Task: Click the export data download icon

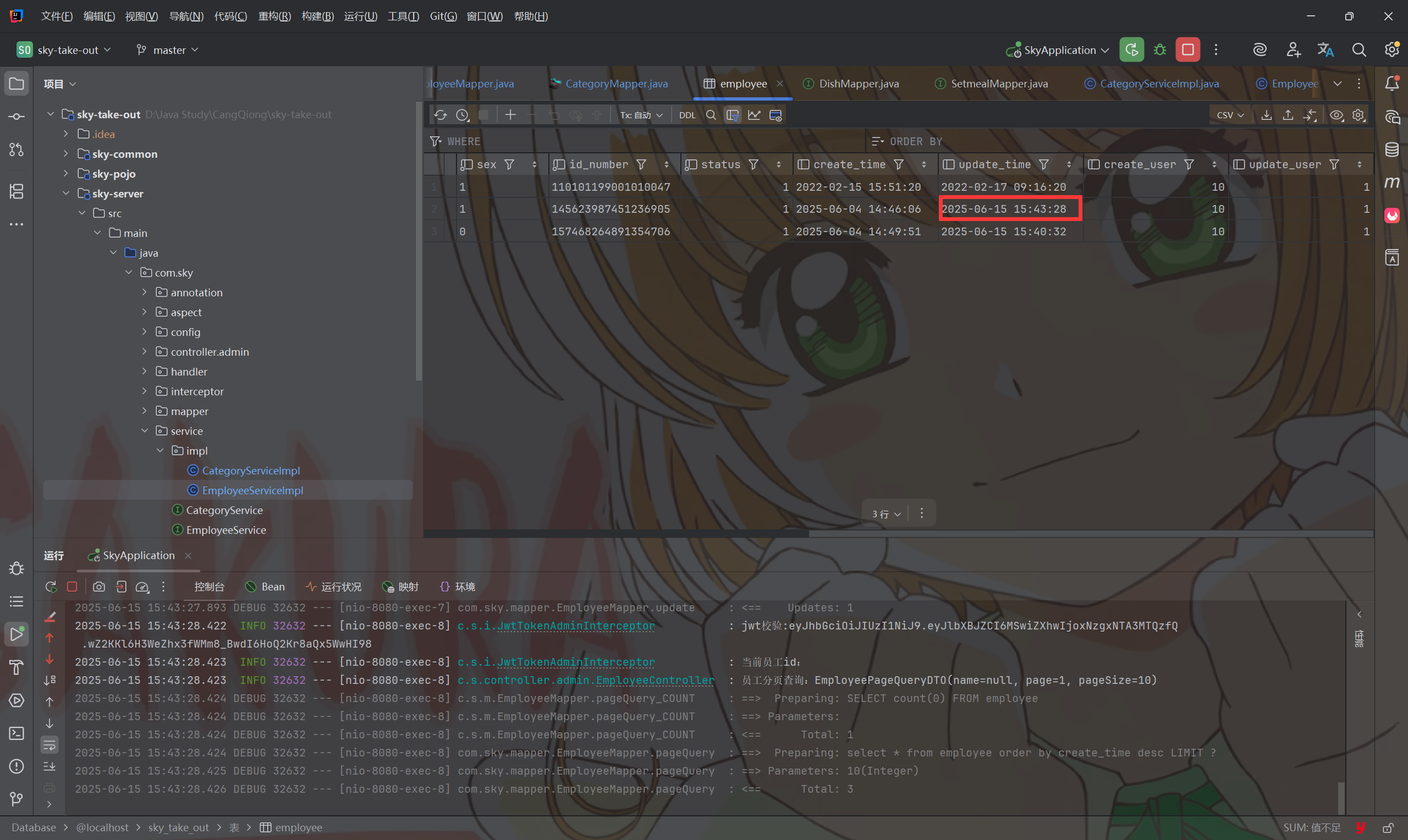Action: [1267, 115]
